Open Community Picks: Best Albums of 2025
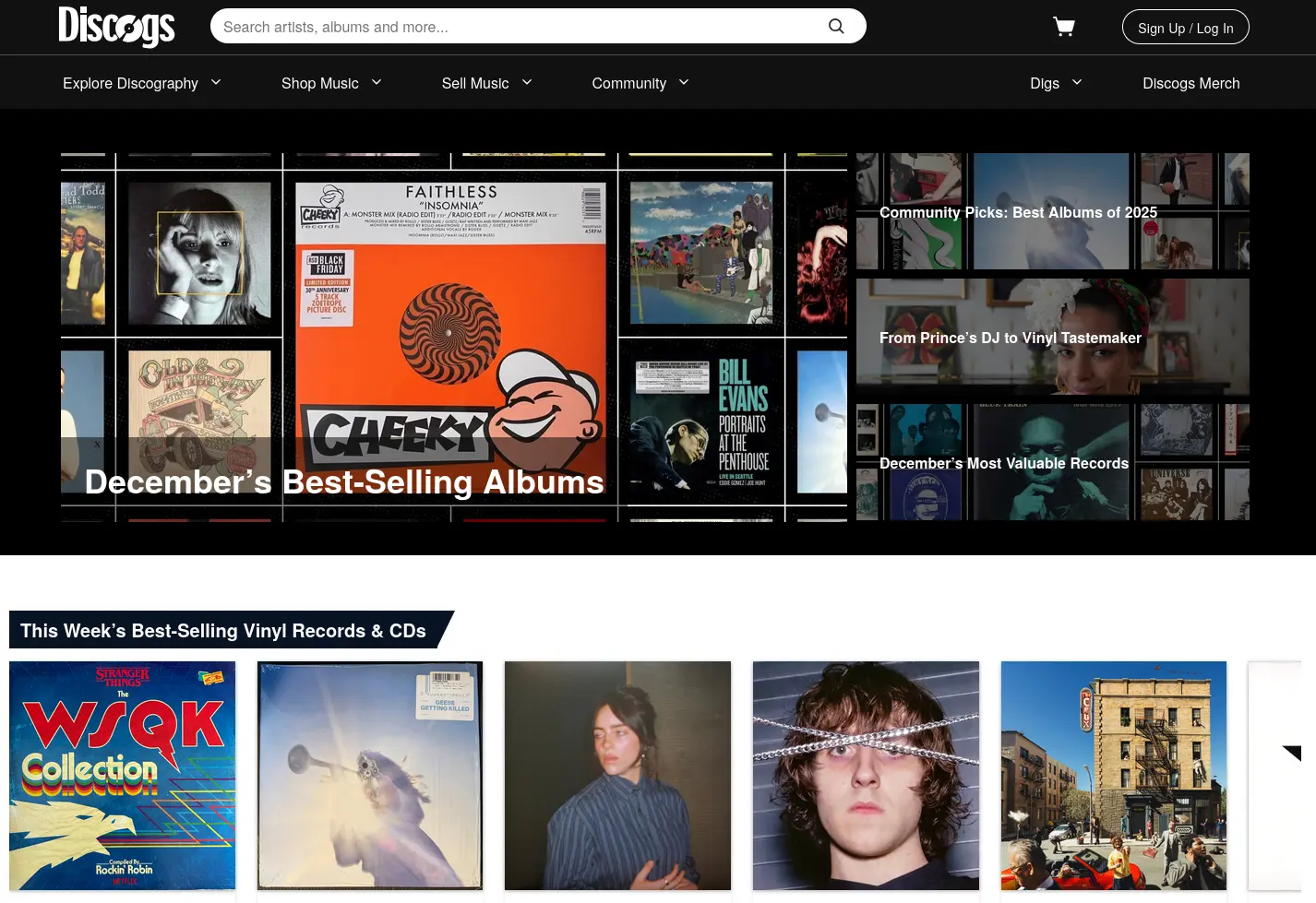Image resolution: width=1316 pixels, height=903 pixels. coord(1052,211)
